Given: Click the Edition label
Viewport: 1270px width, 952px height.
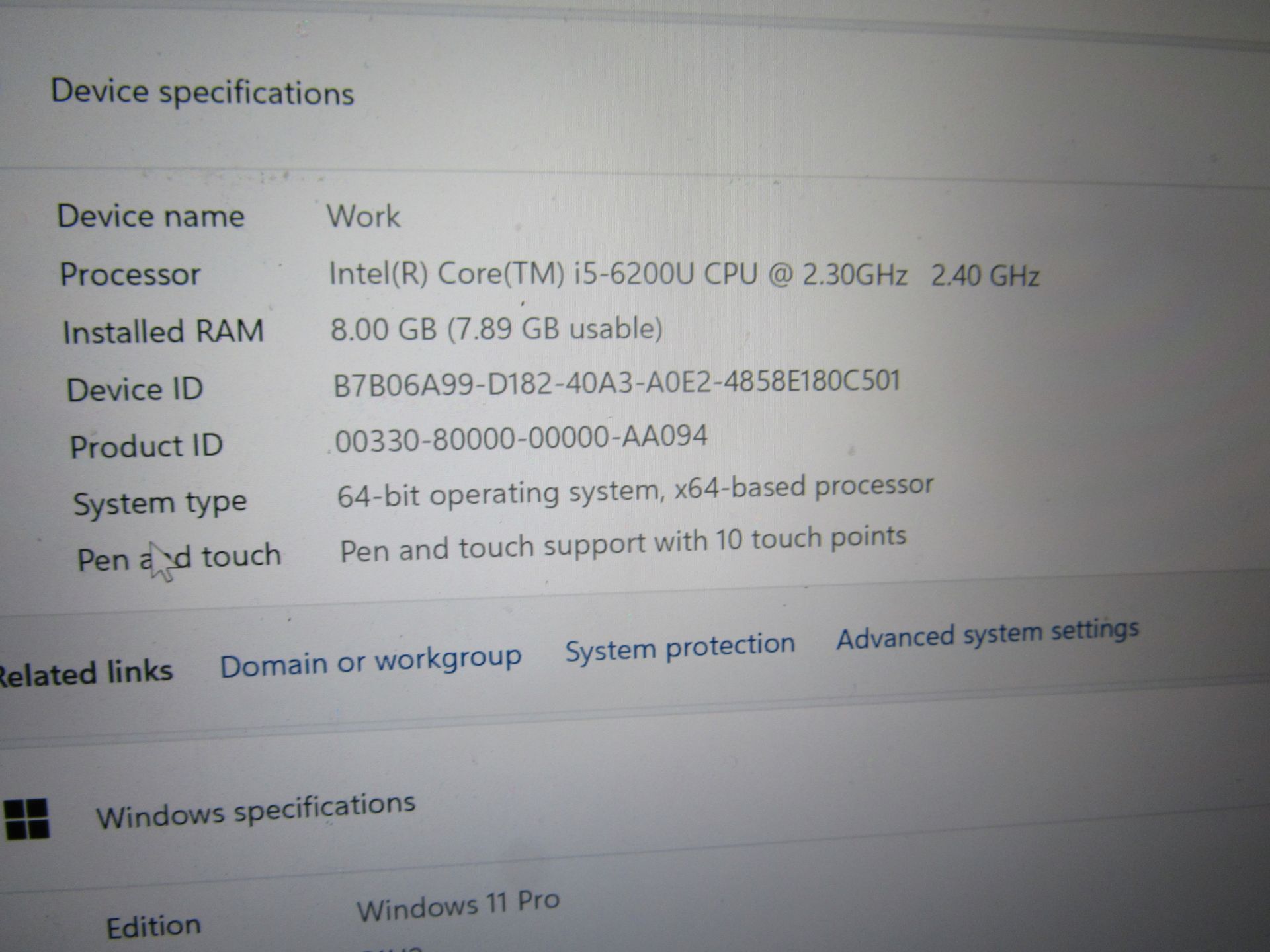Looking at the screenshot, I should pyautogui.click(x=153, y=927).
